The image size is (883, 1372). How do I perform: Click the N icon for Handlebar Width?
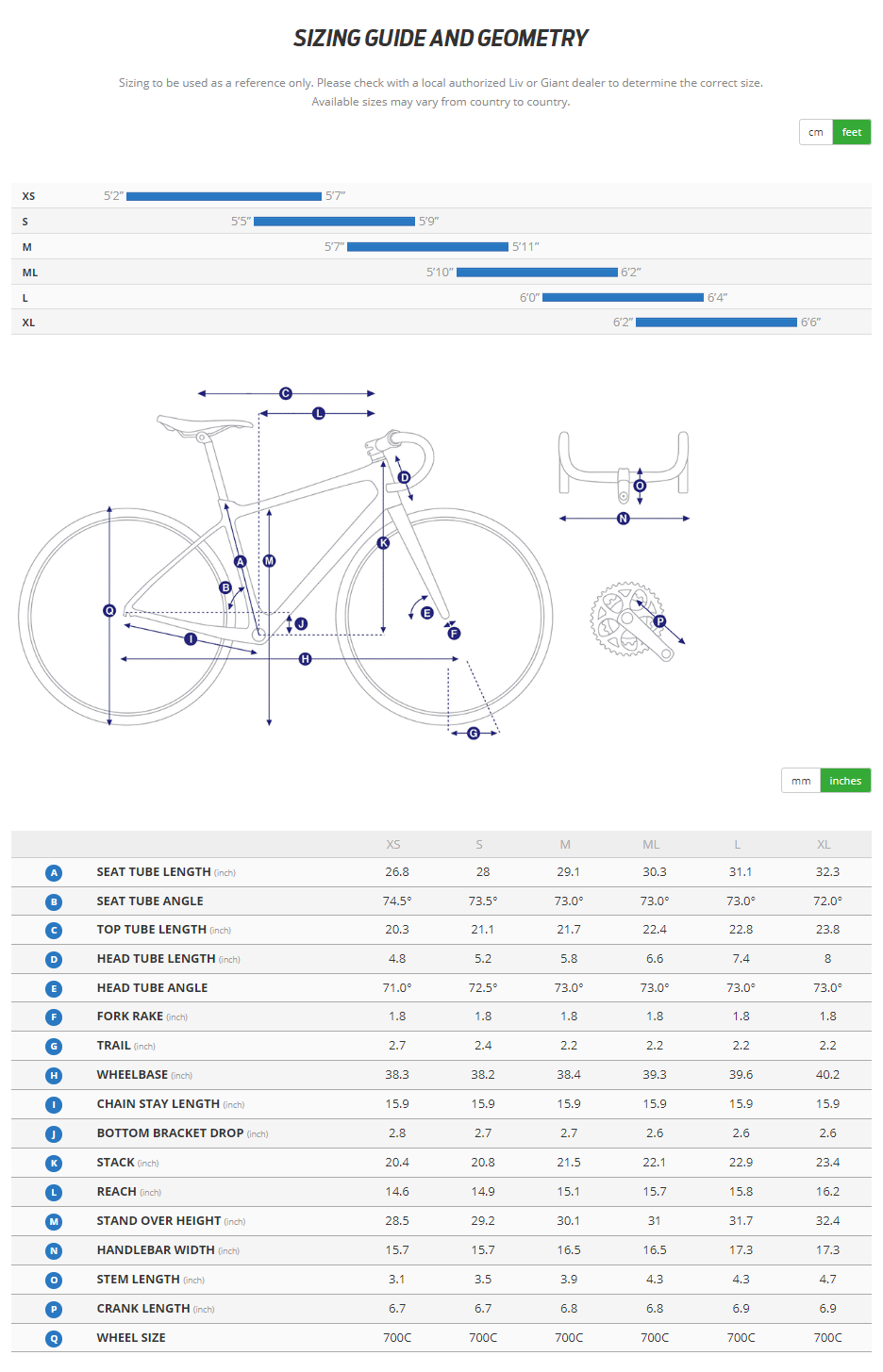tap(54, 1251)
